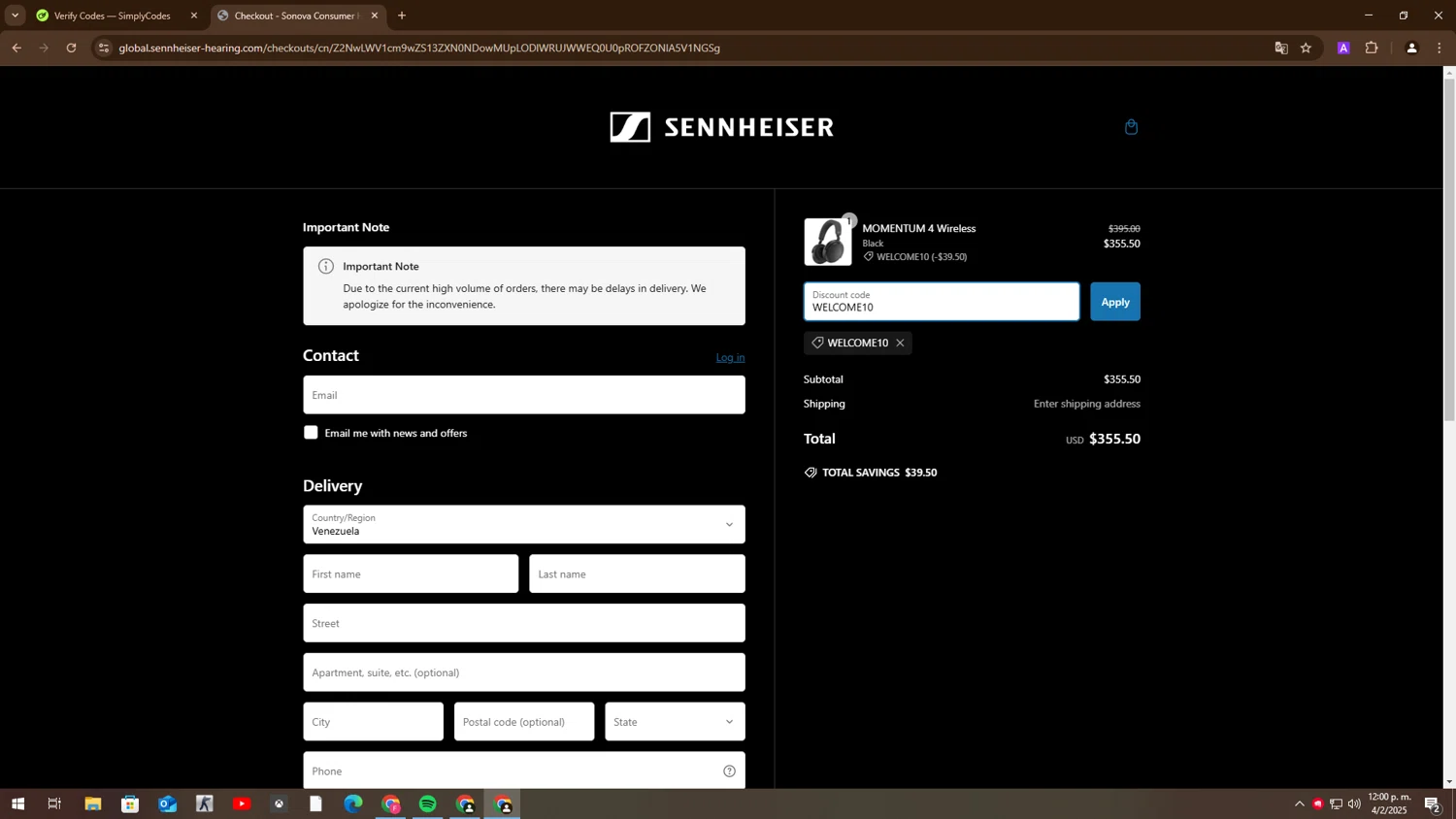Image resolution: width=1456 pixels, height=819 pixels.
Task: Open Outlook from taskbar
Action: [167, 803]
